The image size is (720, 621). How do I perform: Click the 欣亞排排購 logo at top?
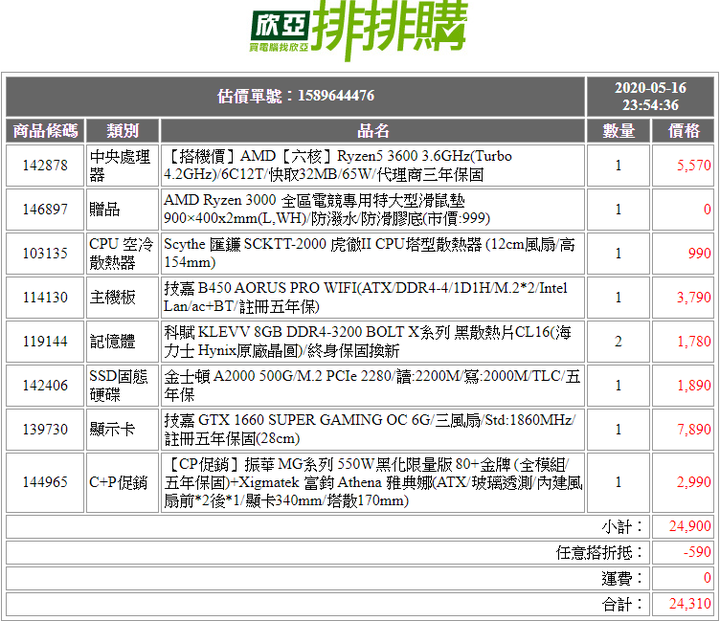[359, 29]
